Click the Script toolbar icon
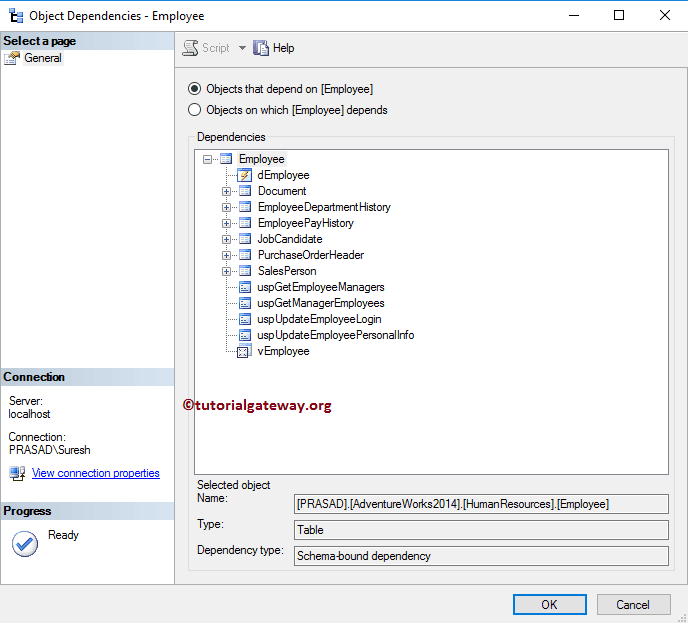This screenshot has width=688, height=623. [190, 48]
